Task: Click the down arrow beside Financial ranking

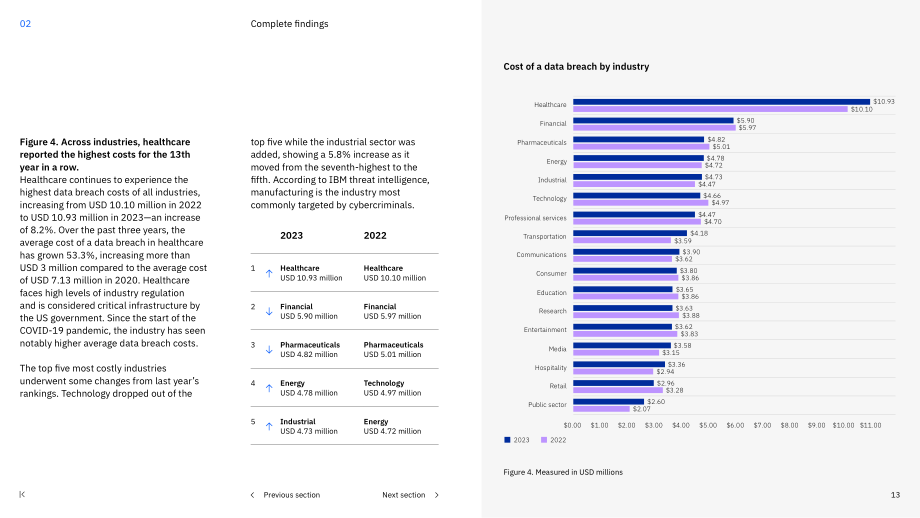Action: [269, 312]
